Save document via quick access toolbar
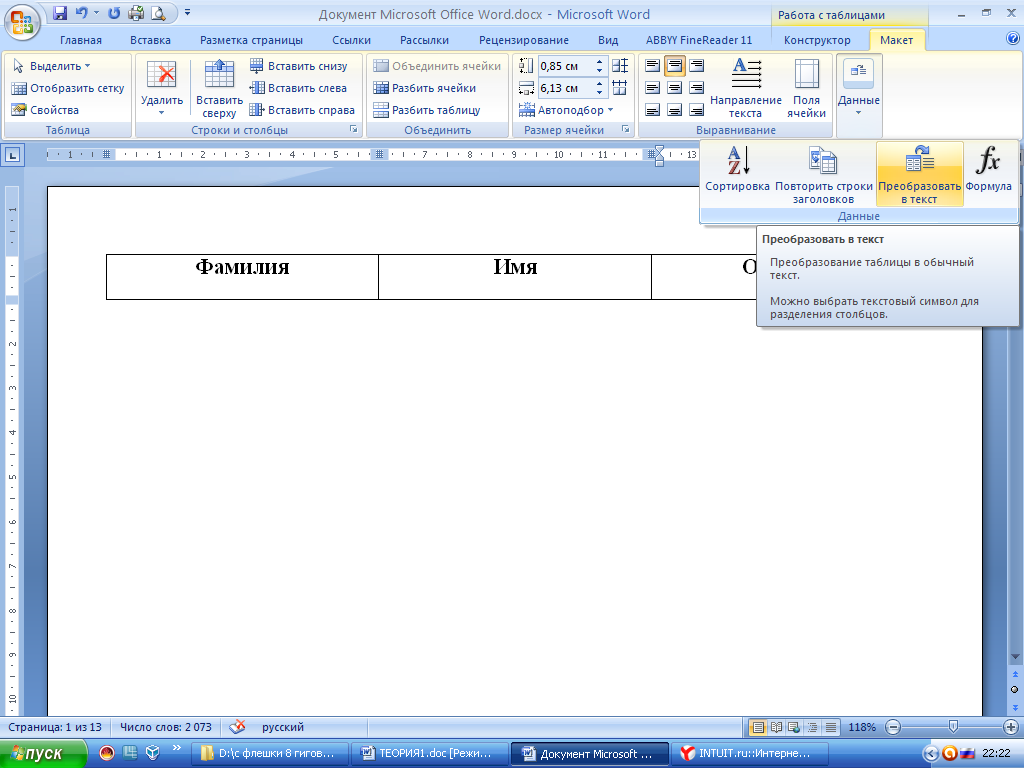Viewport: 1024px width, 768px height. click(x=60, y=13)
